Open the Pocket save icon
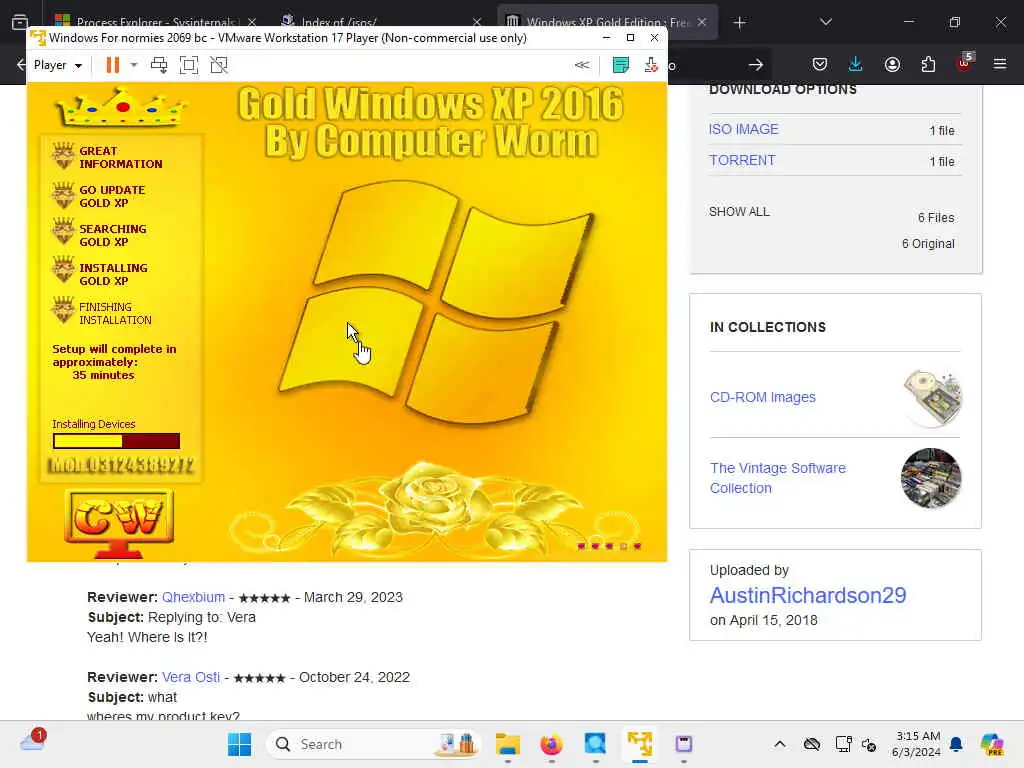Viewport: 1024px width, 768px height. coord(820,64)
